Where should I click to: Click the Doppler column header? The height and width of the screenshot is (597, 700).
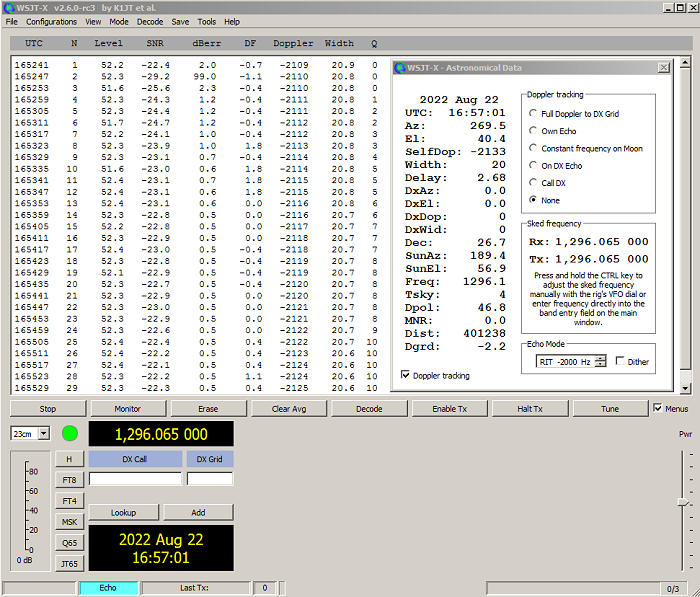click(293, 43)
